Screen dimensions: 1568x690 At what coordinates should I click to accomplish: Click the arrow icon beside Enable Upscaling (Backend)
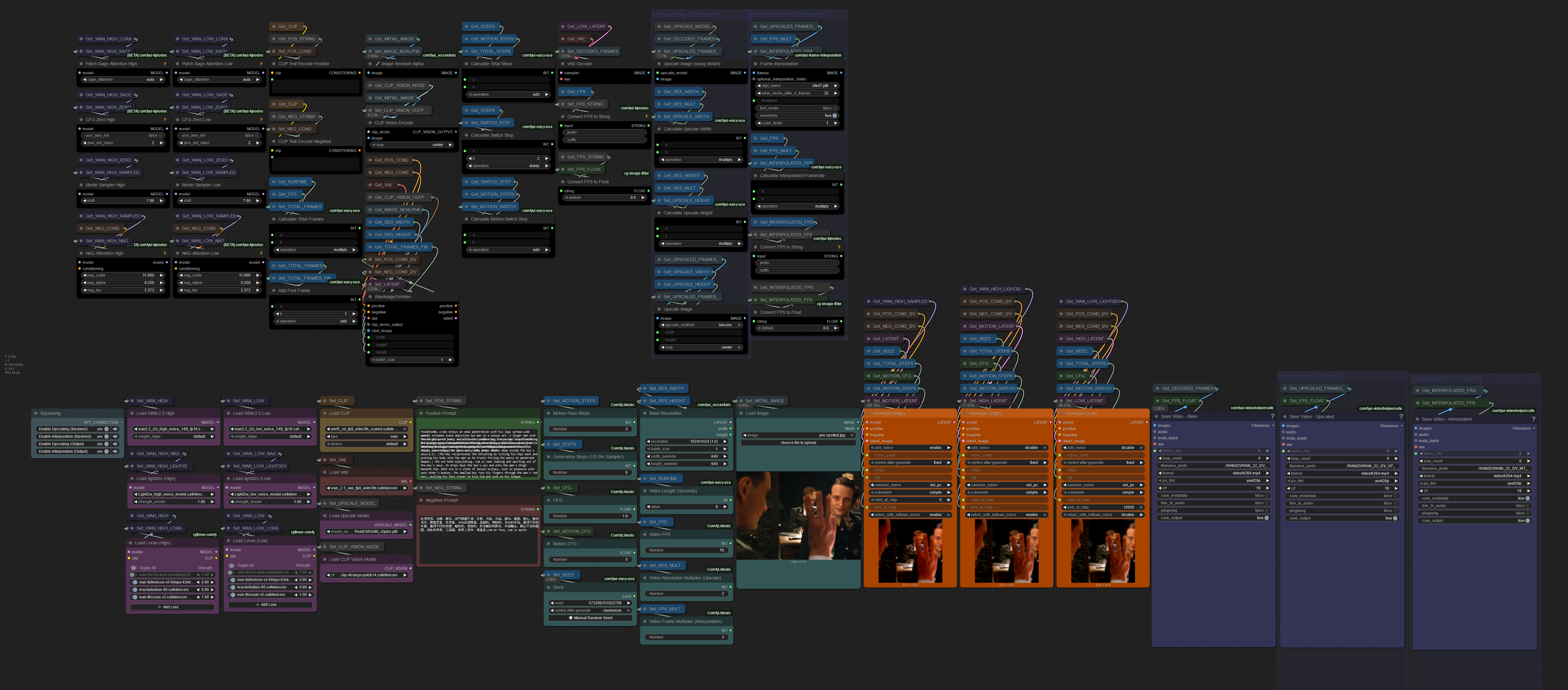(x=115, y=429)
